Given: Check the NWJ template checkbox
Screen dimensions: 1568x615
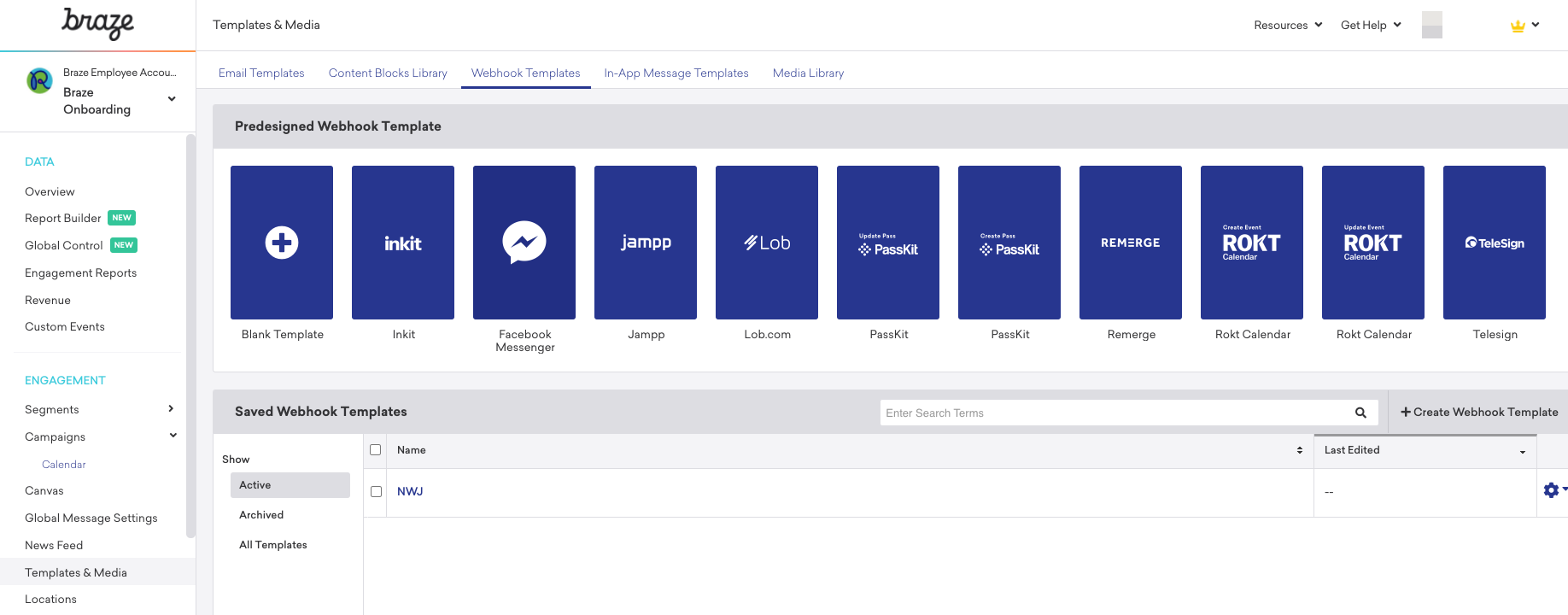Looking at the screenshot, I should (x=376, y=491).
